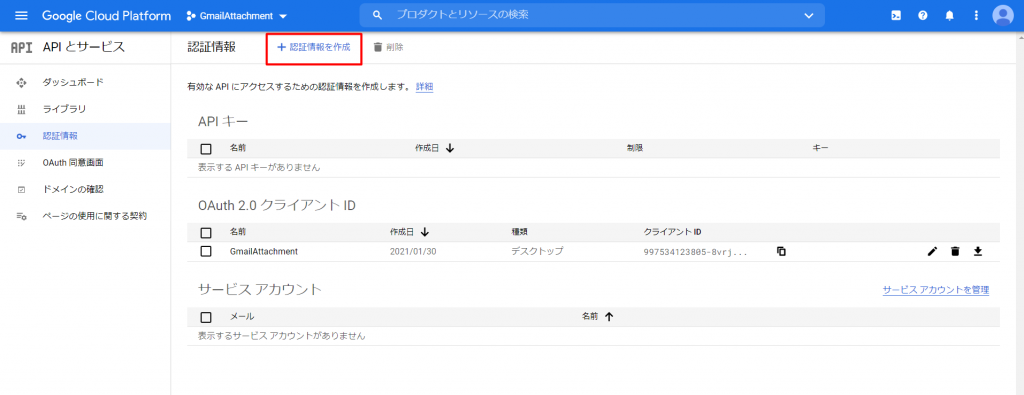Click the 削除 trash button
This screenshot has height=395, width=1024.
coord(388,47)
